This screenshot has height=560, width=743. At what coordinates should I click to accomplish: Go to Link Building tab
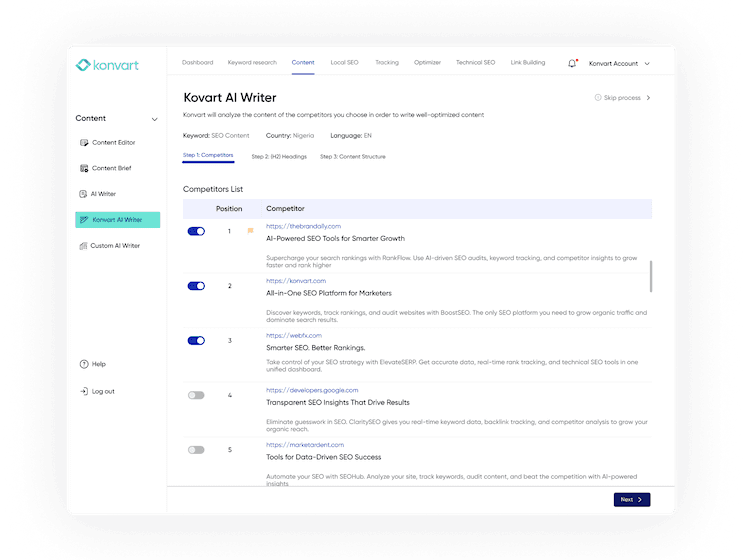coord(528,63)
